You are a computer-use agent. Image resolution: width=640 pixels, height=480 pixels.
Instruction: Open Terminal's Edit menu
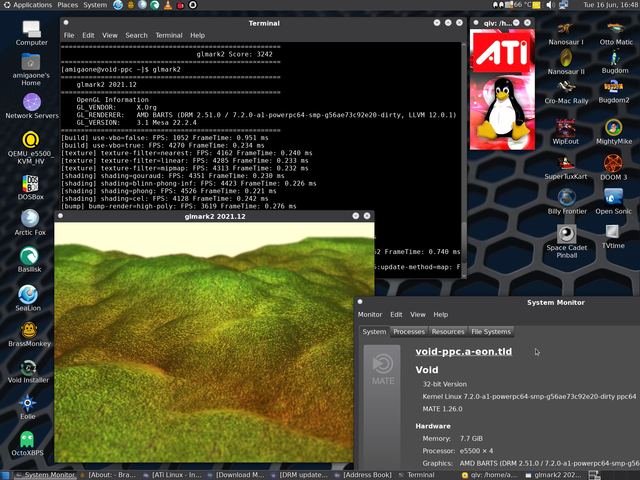click(88, 36)
